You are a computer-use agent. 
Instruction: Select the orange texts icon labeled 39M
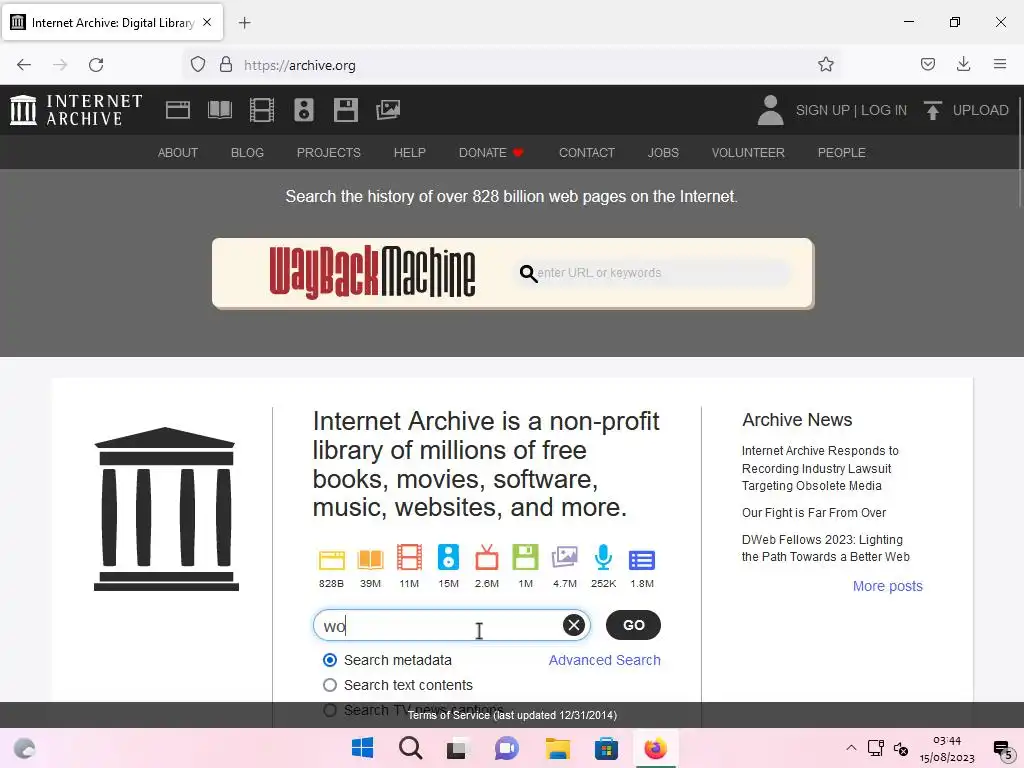coord(370,560)
